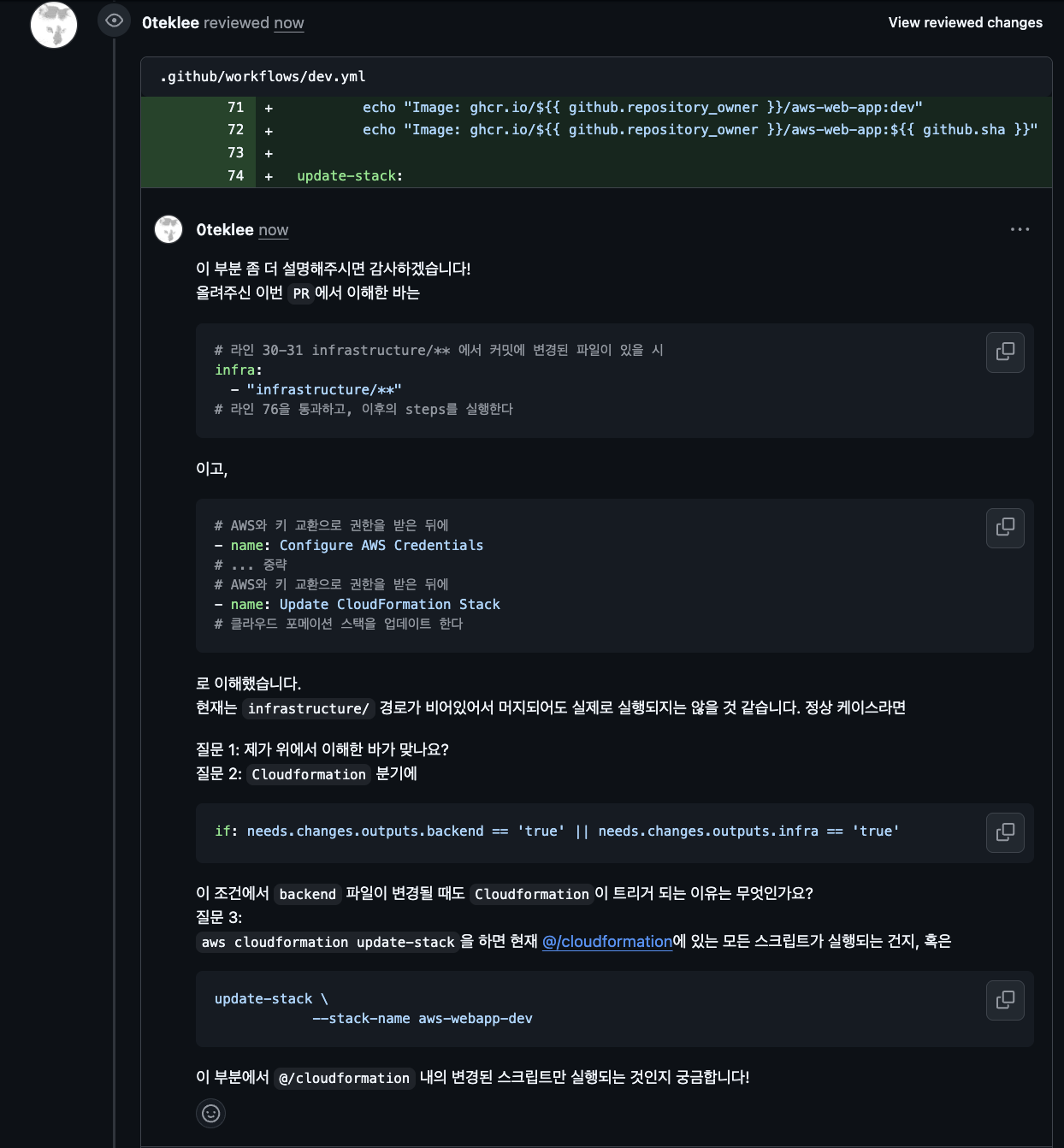1064x1148 pixels.
Task: Click the @/cloudformation link in the final sentence
Action: tap(343, 1079)
